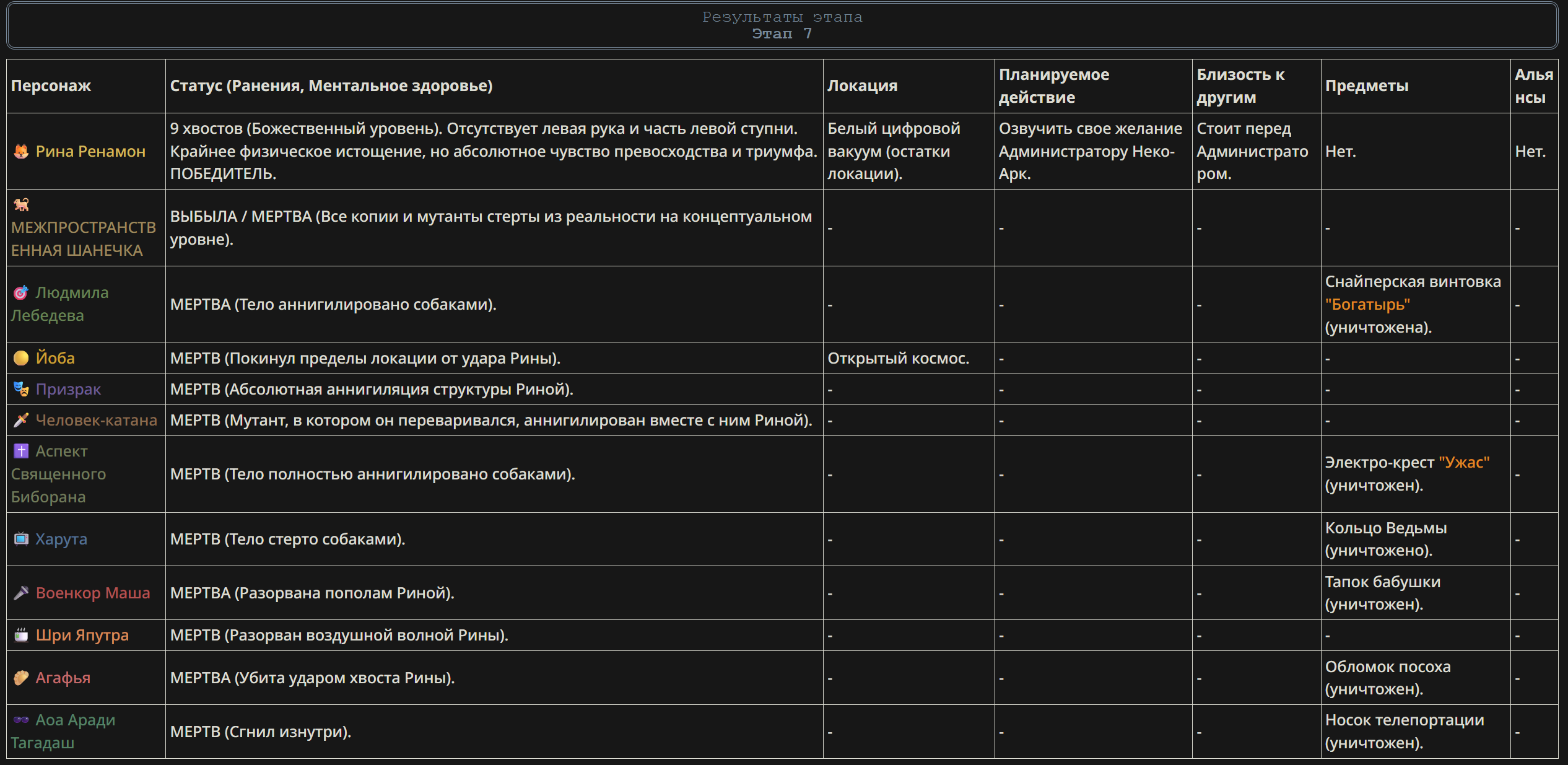This screenshot has width=1568, height=765.
Task: Click the Электро-крест item text
Action: tap(1380, 462)
